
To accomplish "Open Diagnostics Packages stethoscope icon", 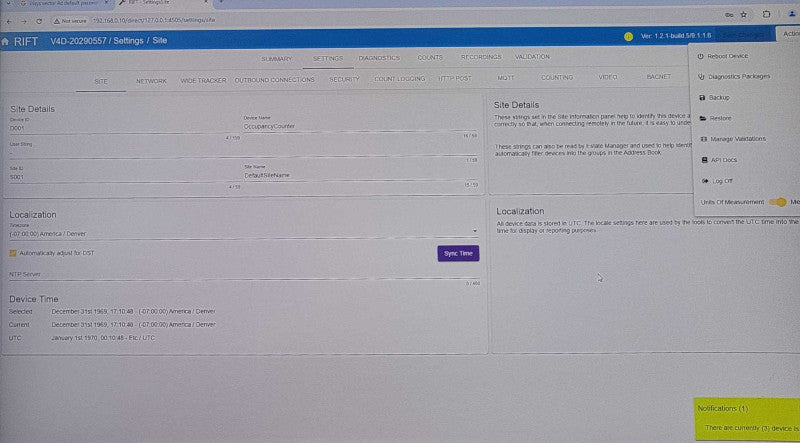I will pyautogui.click(x=701, y=77).
